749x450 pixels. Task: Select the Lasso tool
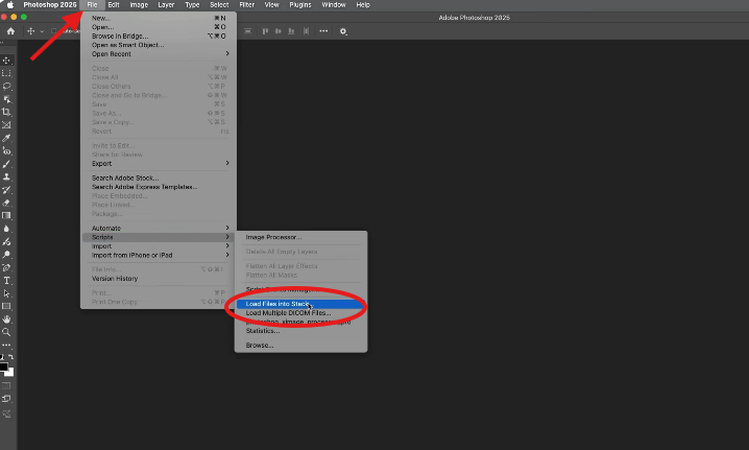[7, 86]
